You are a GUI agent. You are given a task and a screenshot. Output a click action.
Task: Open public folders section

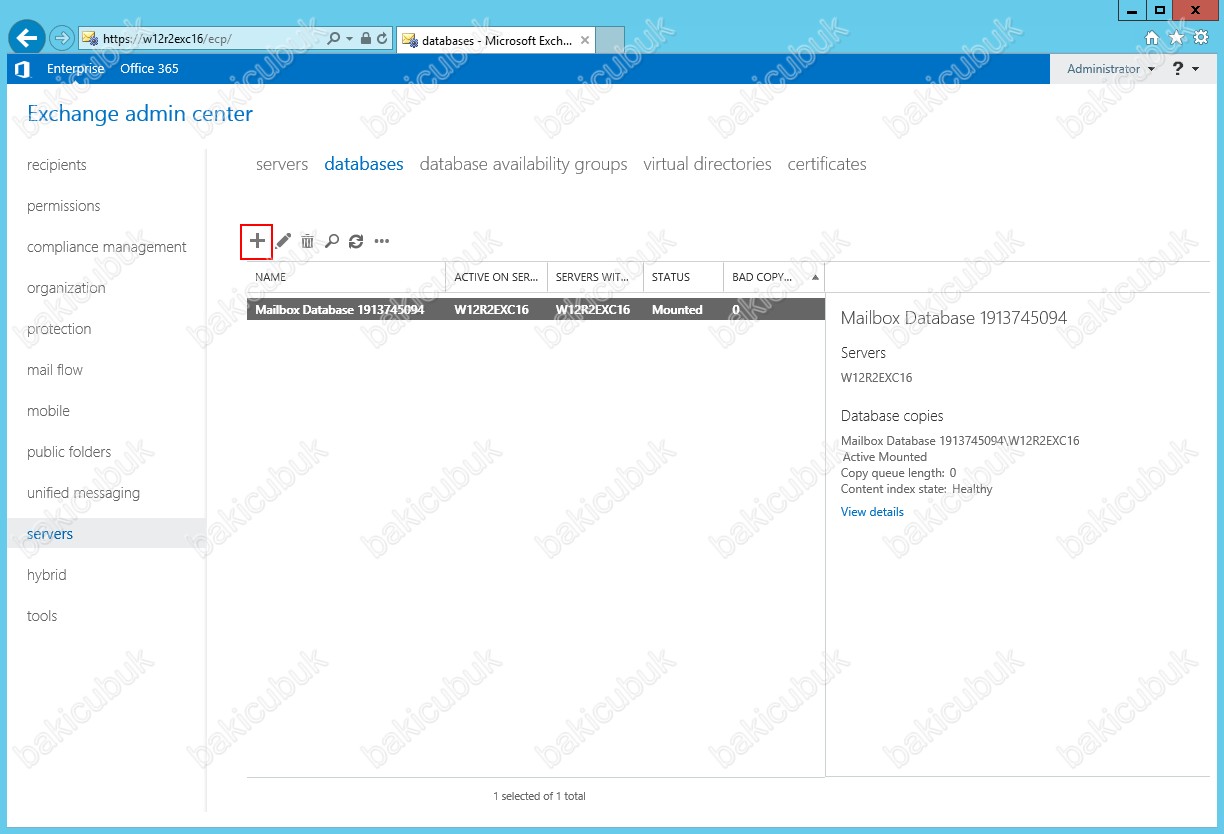point(69,452)
